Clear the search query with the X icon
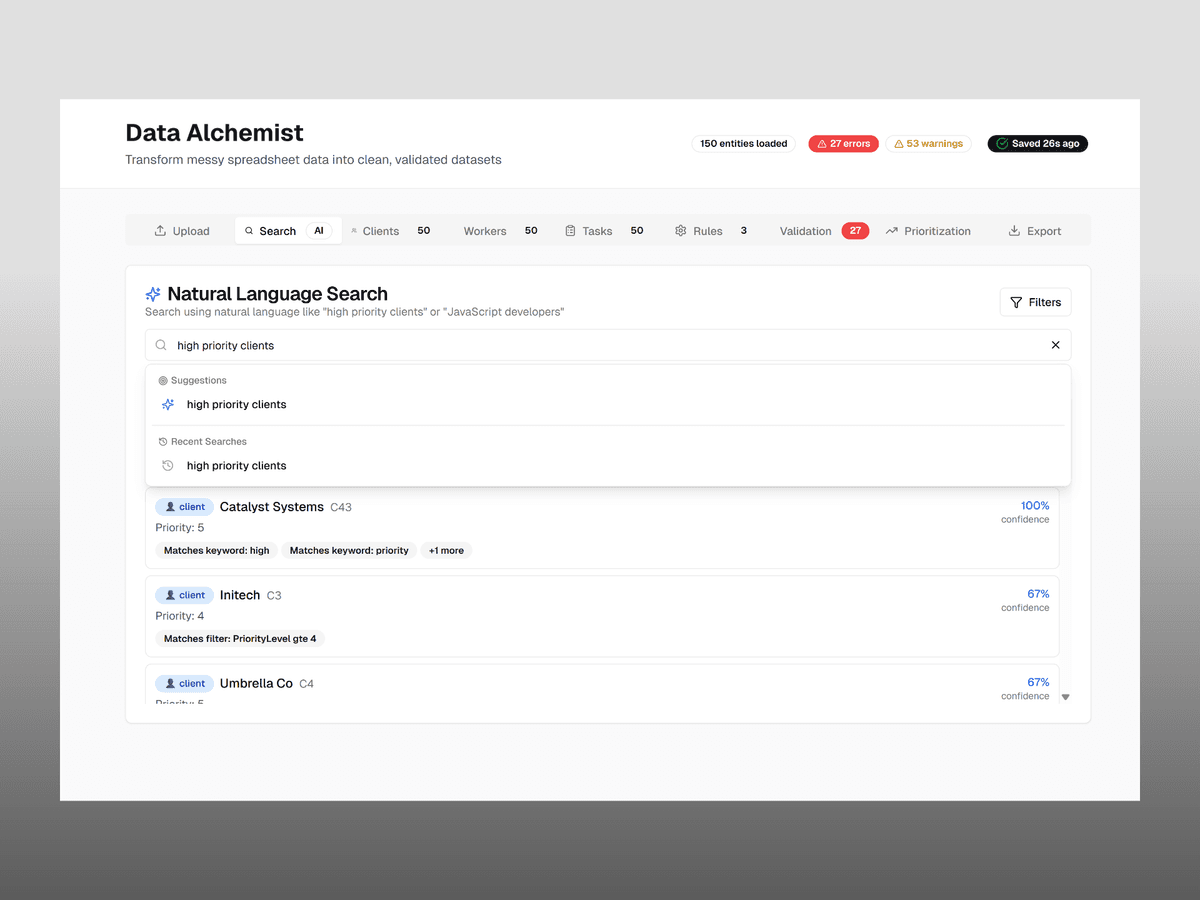This screenshot has height=900, width=1200. click(x=1055, y=345)
